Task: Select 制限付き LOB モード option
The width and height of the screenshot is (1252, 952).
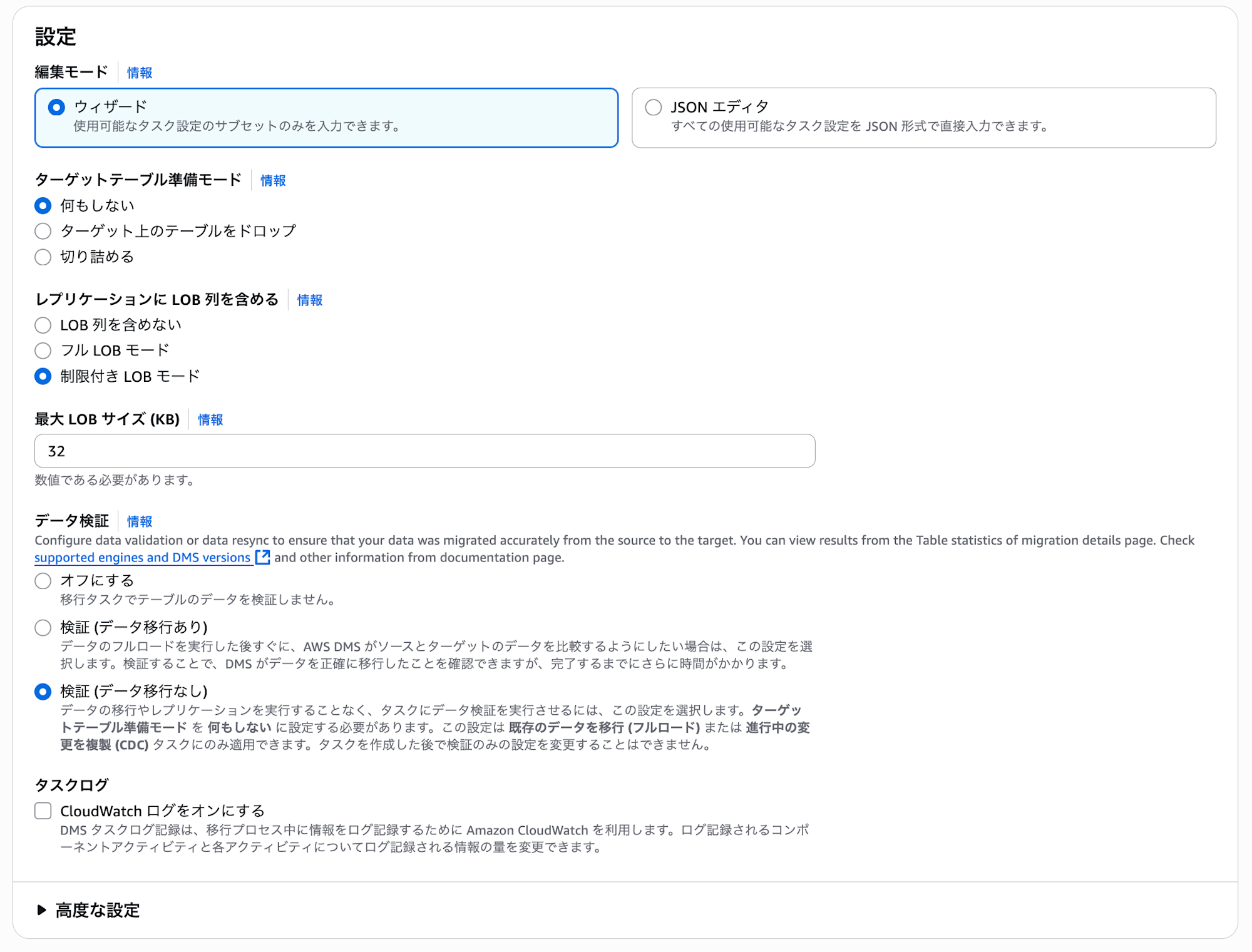Action: point(43,376)
